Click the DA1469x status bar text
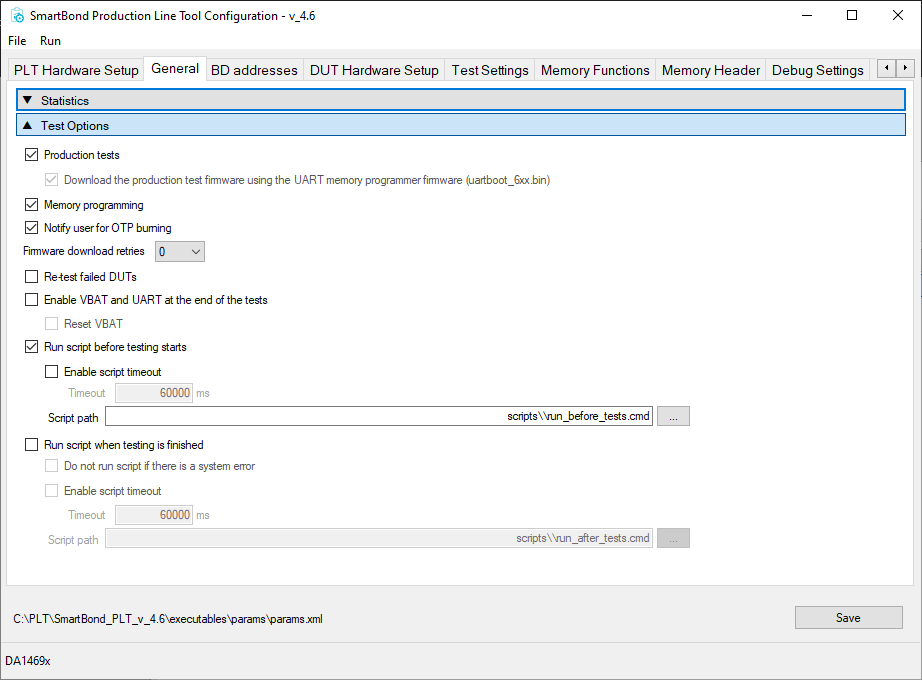The height and width of the screenshot is (680, 922). pos(28,661)
